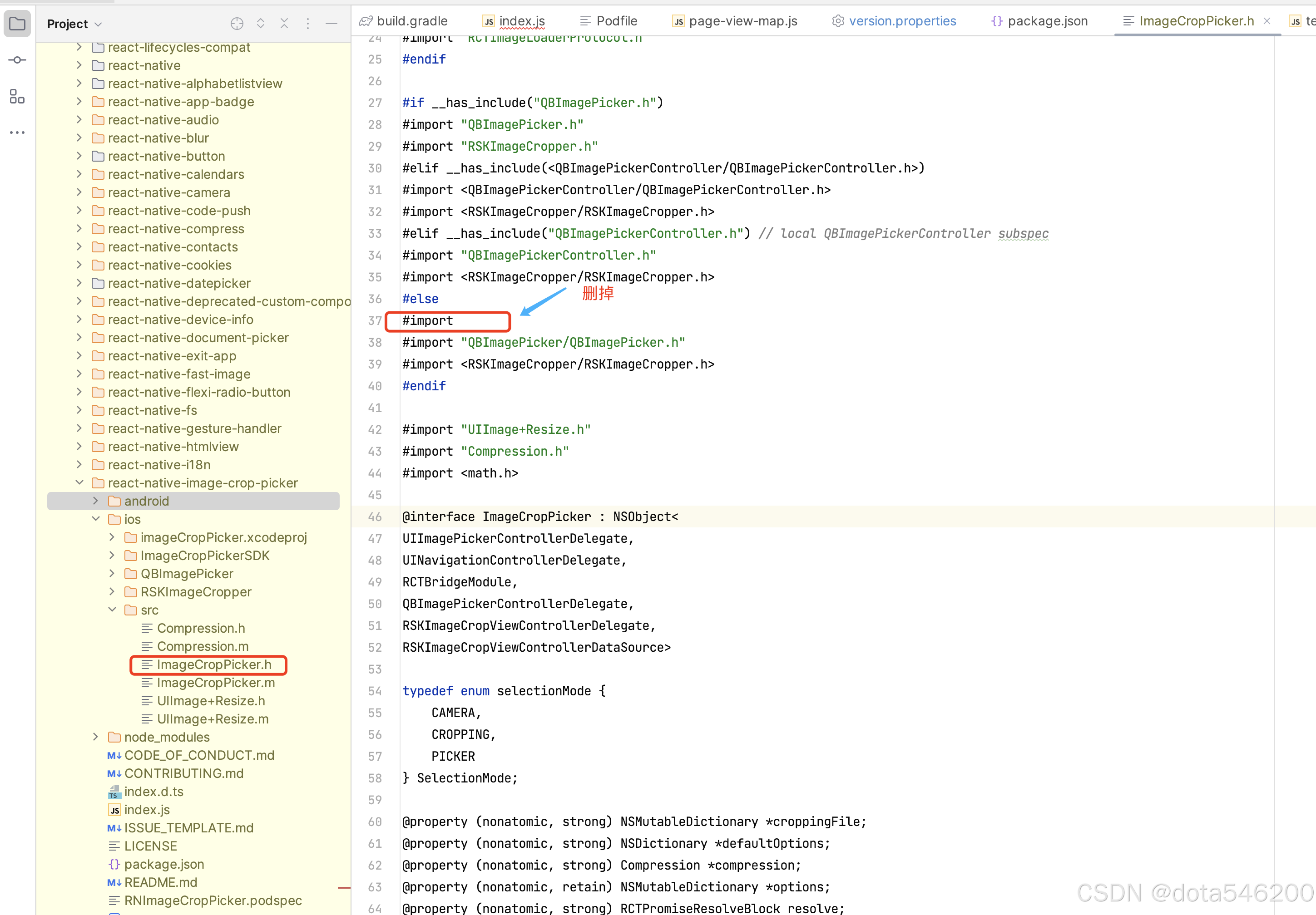This screenshot has width=1316, height=915.
Task: Click the Select Opened File target icon
Action: [237, 24]
